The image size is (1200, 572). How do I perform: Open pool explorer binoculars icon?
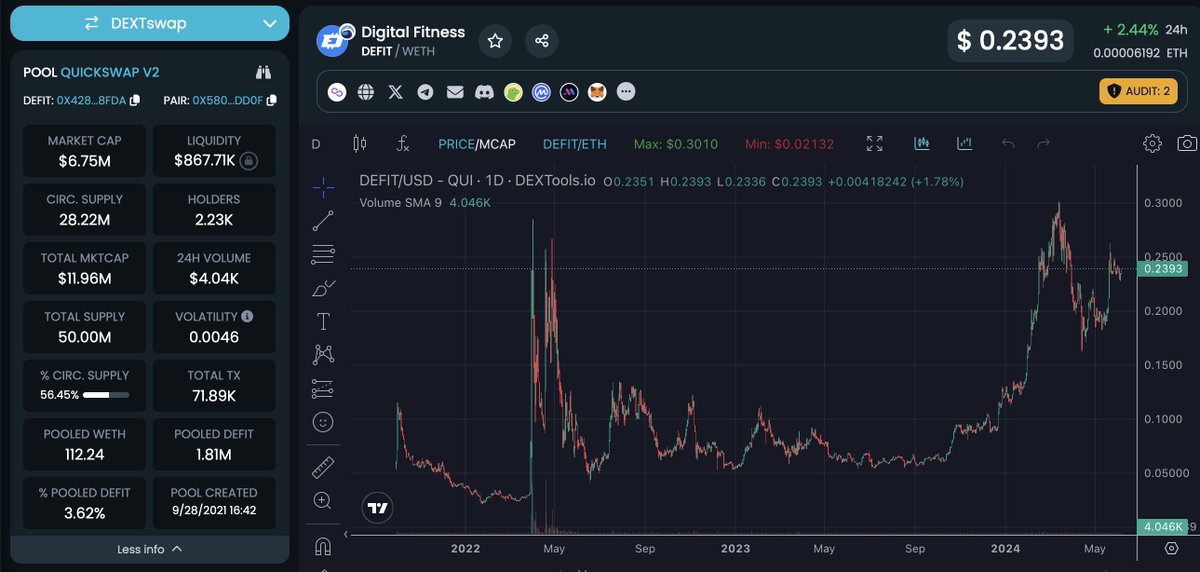pyautogui.click(x=263, y=72)
